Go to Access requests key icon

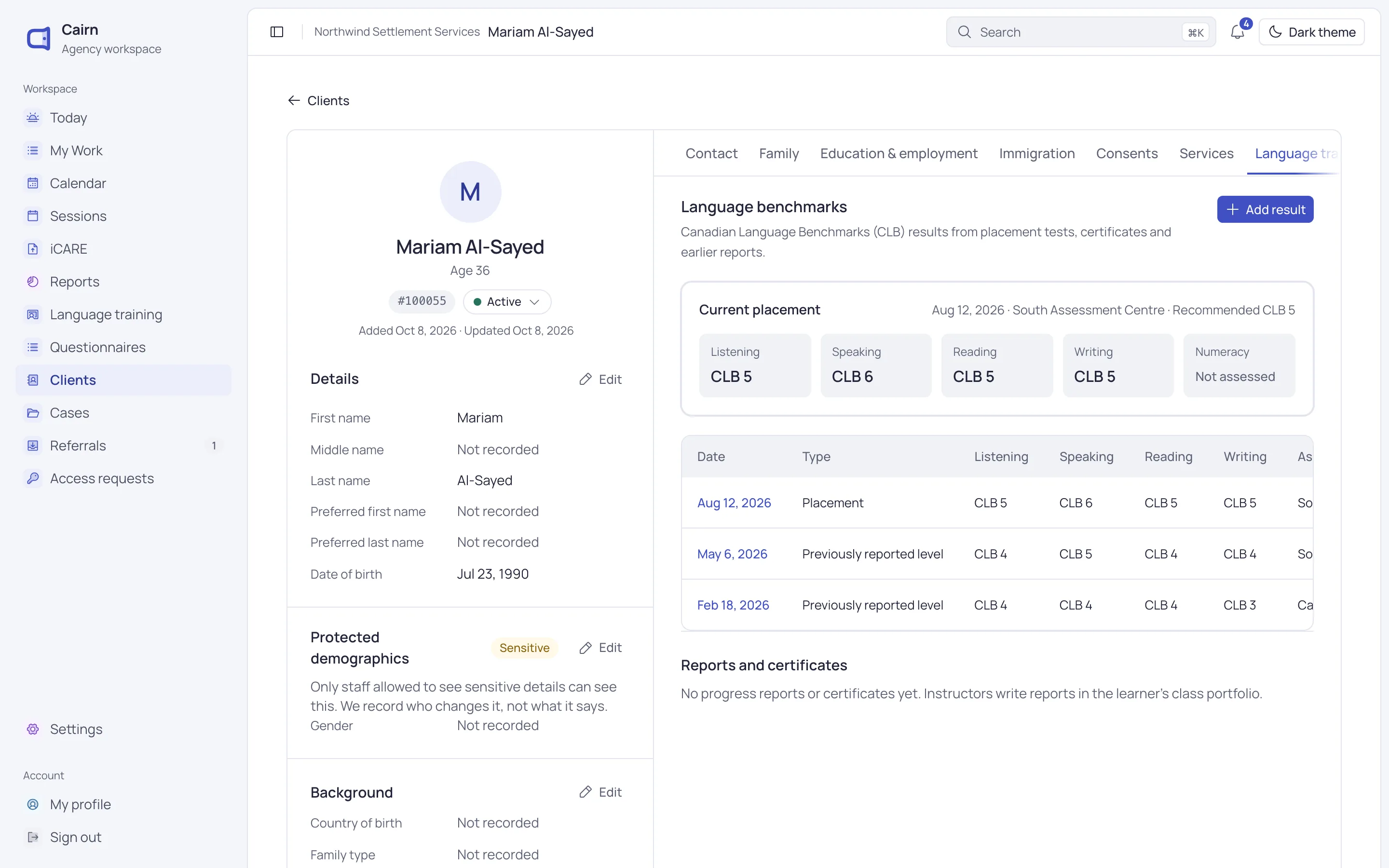[33, 478]
